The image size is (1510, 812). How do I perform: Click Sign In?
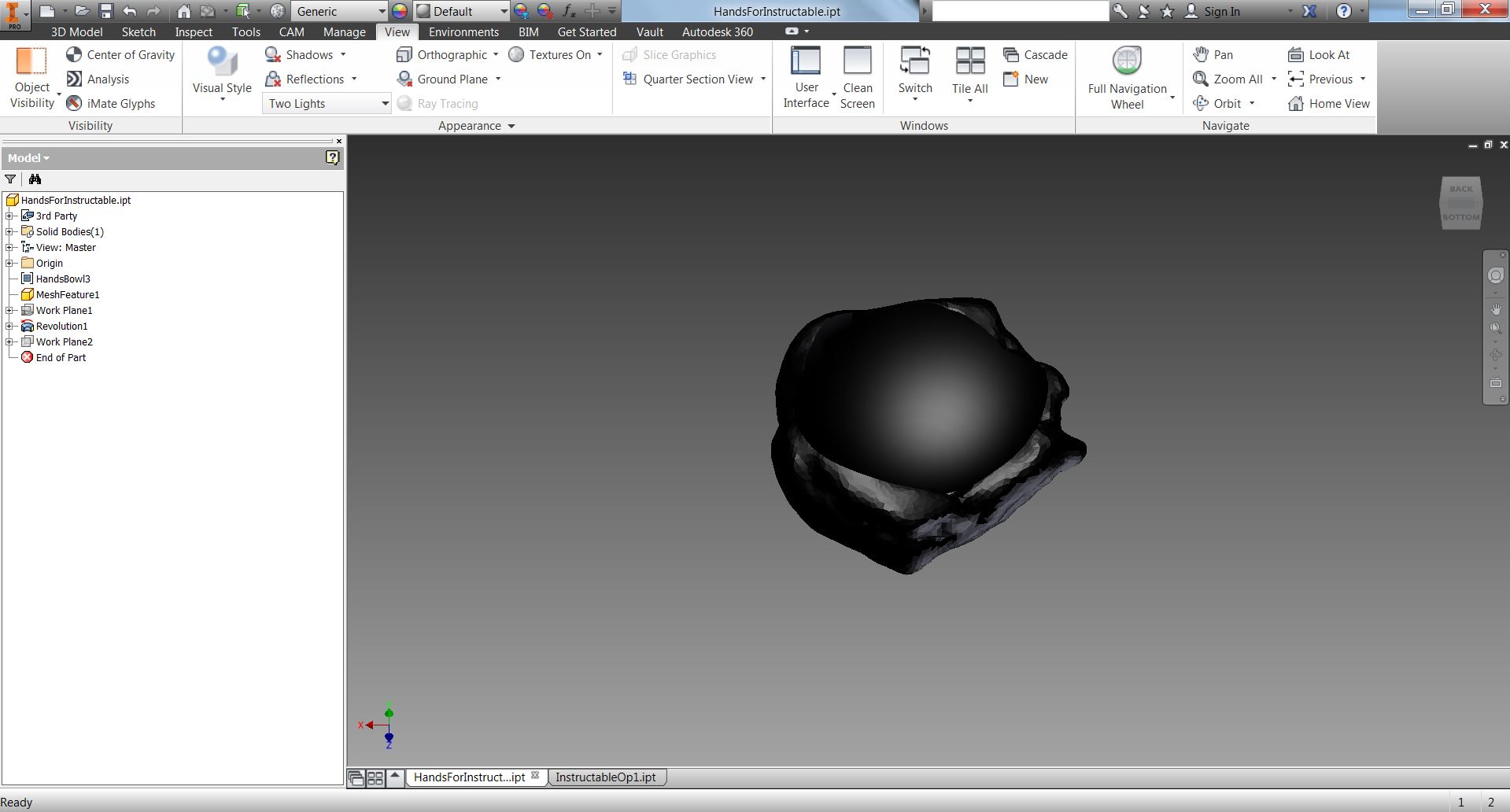tap(1221, 11)
